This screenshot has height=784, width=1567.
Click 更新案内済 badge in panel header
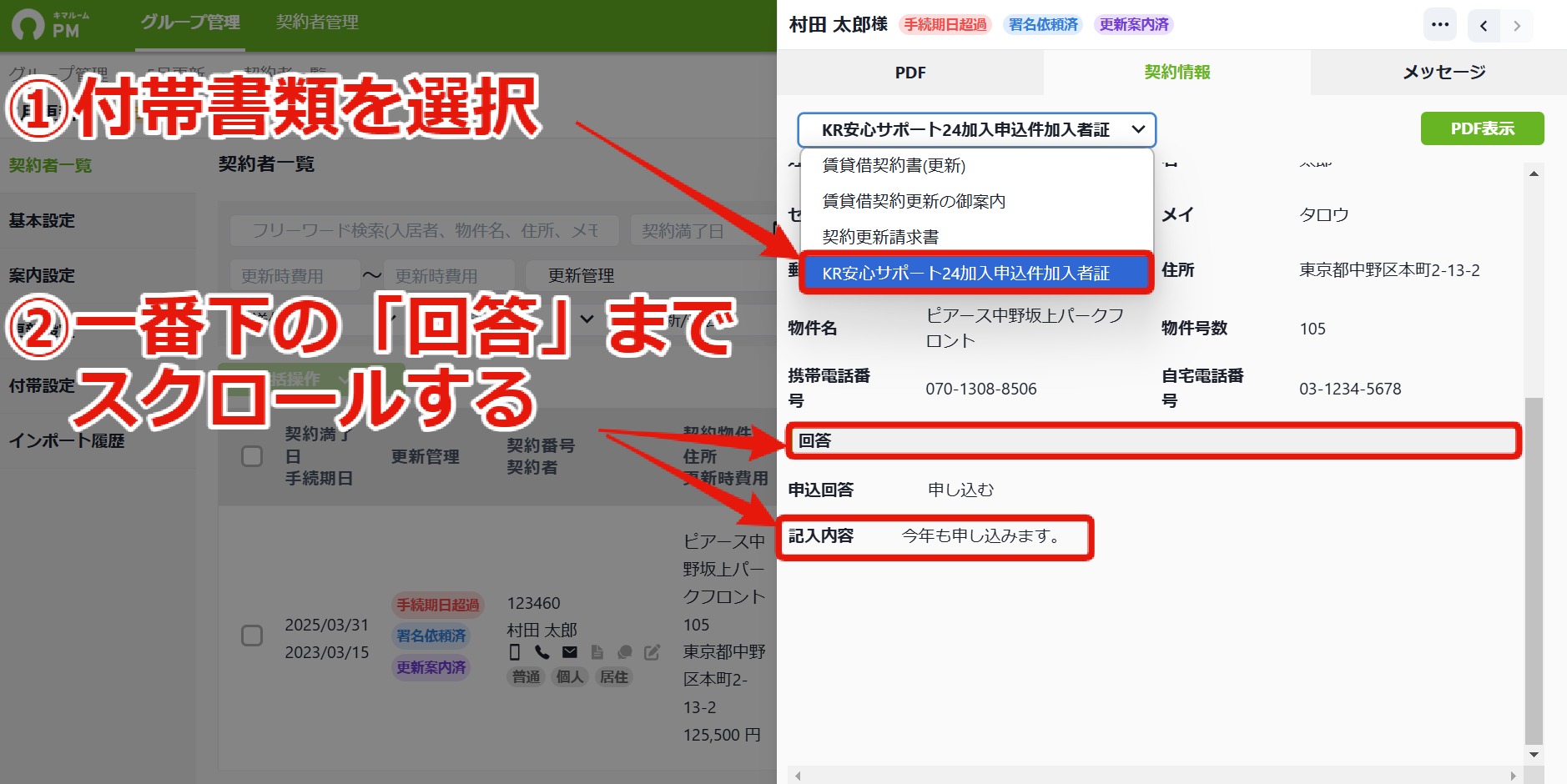(x=1134, y=25)
